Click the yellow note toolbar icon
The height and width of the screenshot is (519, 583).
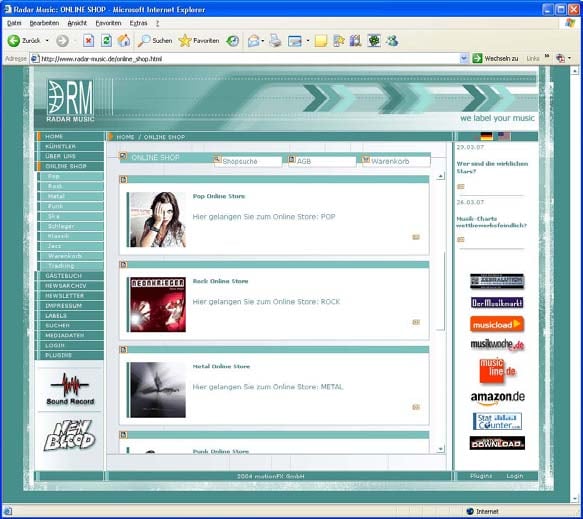(321, 41)
